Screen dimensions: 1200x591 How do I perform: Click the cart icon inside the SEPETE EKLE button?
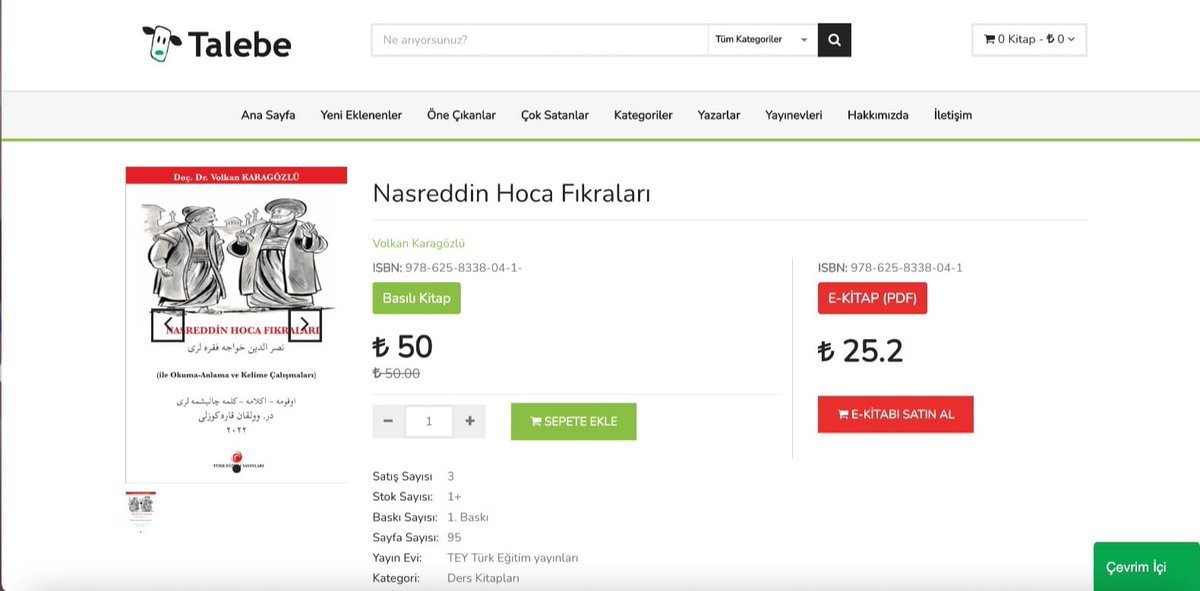pyautogui.click(x=537, y=421)
